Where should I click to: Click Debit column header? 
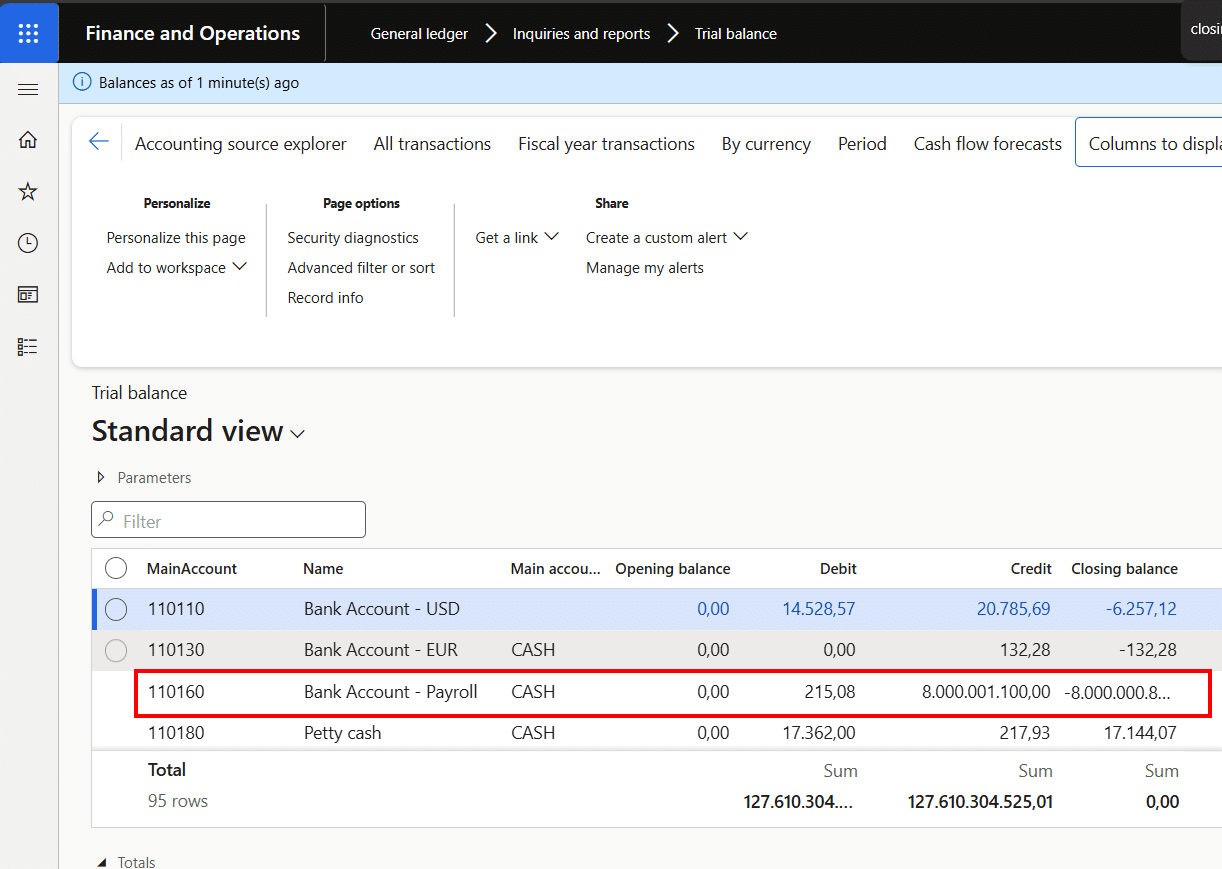838,568
